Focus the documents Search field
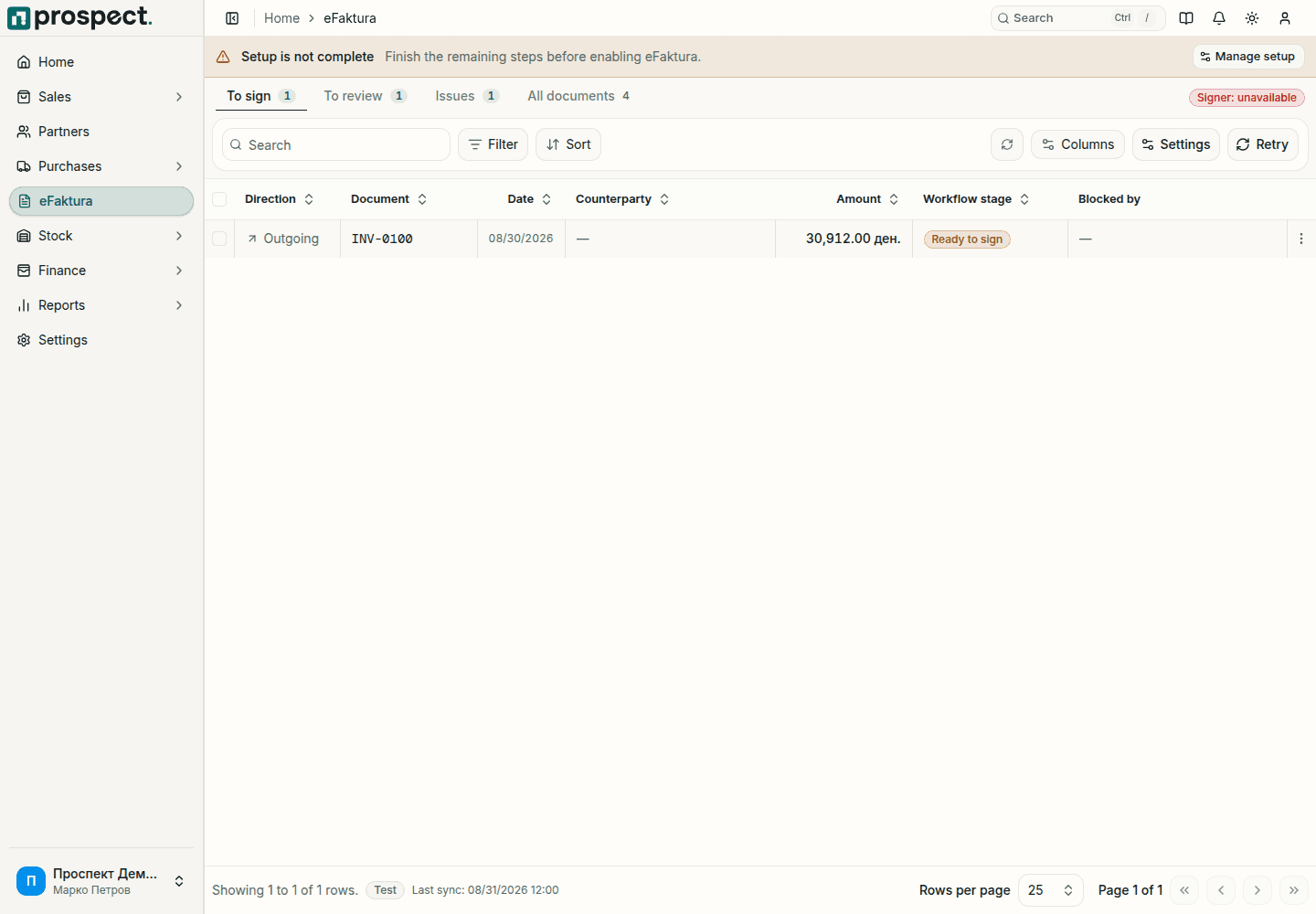This screenshot has height=914, width=1316. [336, 144]
